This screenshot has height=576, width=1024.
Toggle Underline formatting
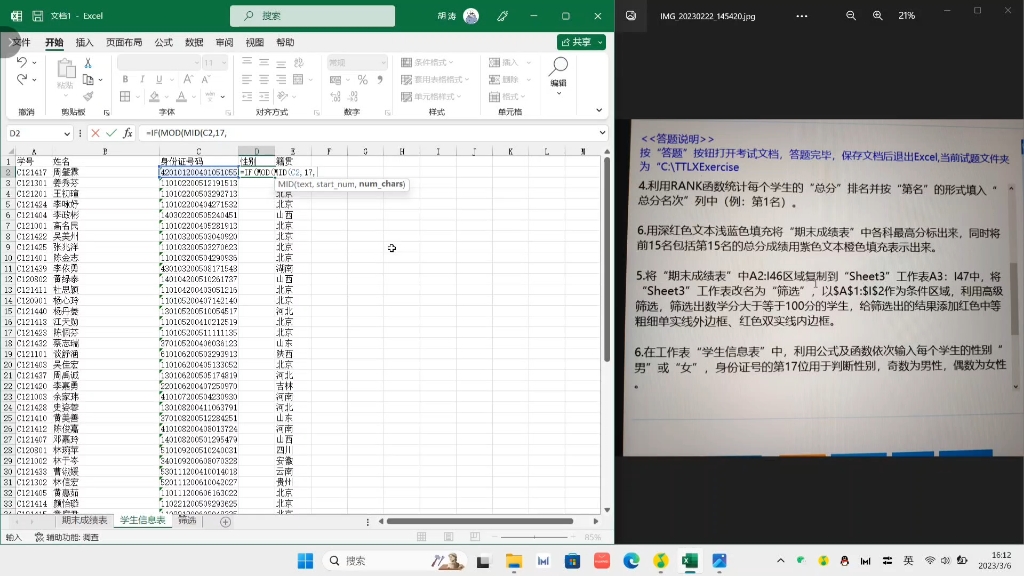(x=157, y=78)
